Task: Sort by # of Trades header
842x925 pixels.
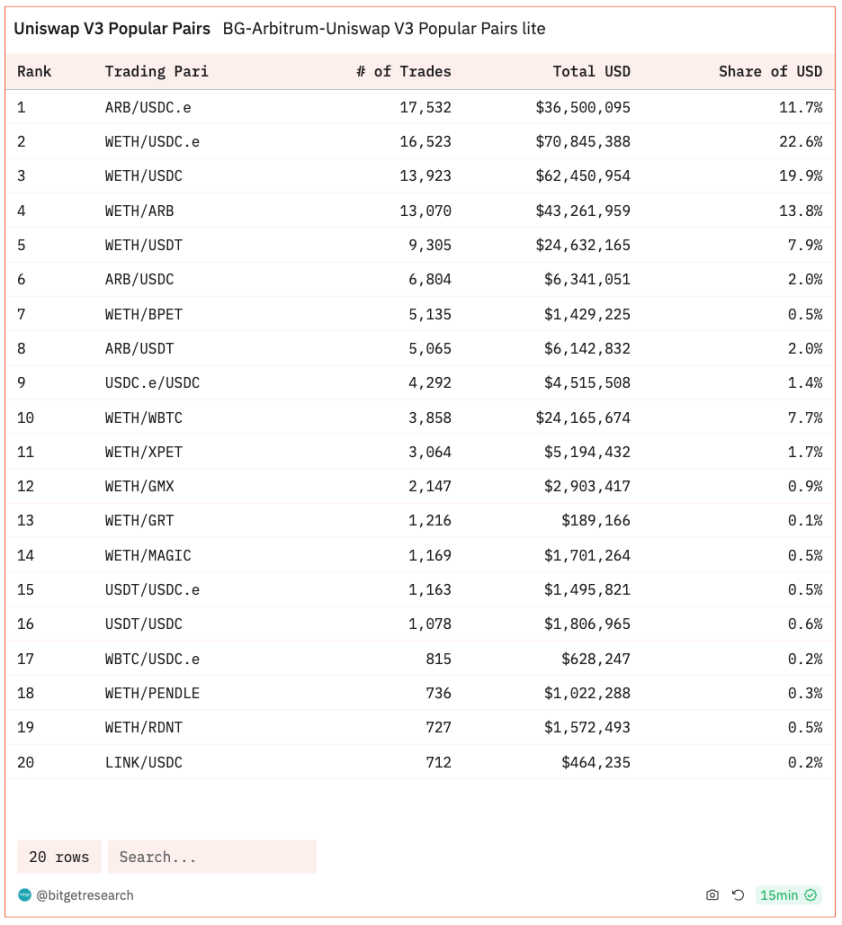Action: (x=404, y=72)
